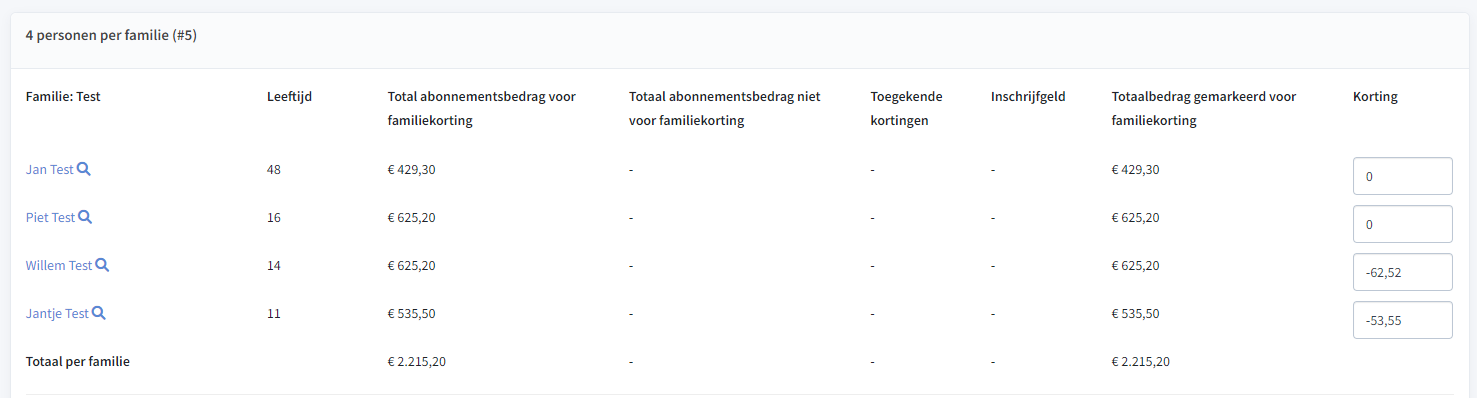Click the '4 personen per familie (#5)' heading

click(112, 35)
